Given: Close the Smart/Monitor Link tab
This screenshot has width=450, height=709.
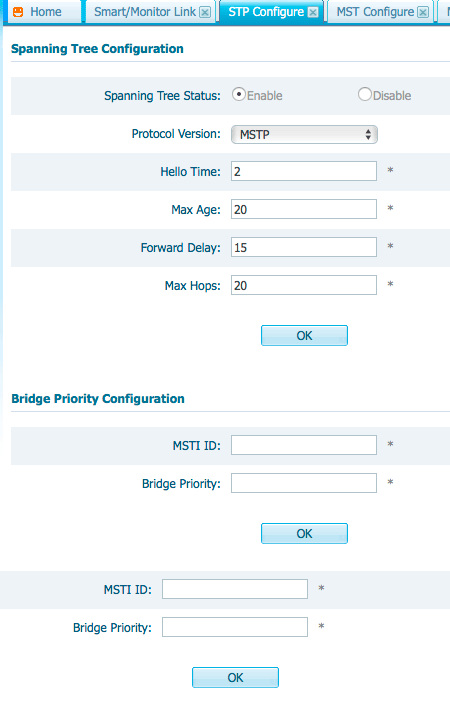Looking at the screenshot, I should coord(205,12).
